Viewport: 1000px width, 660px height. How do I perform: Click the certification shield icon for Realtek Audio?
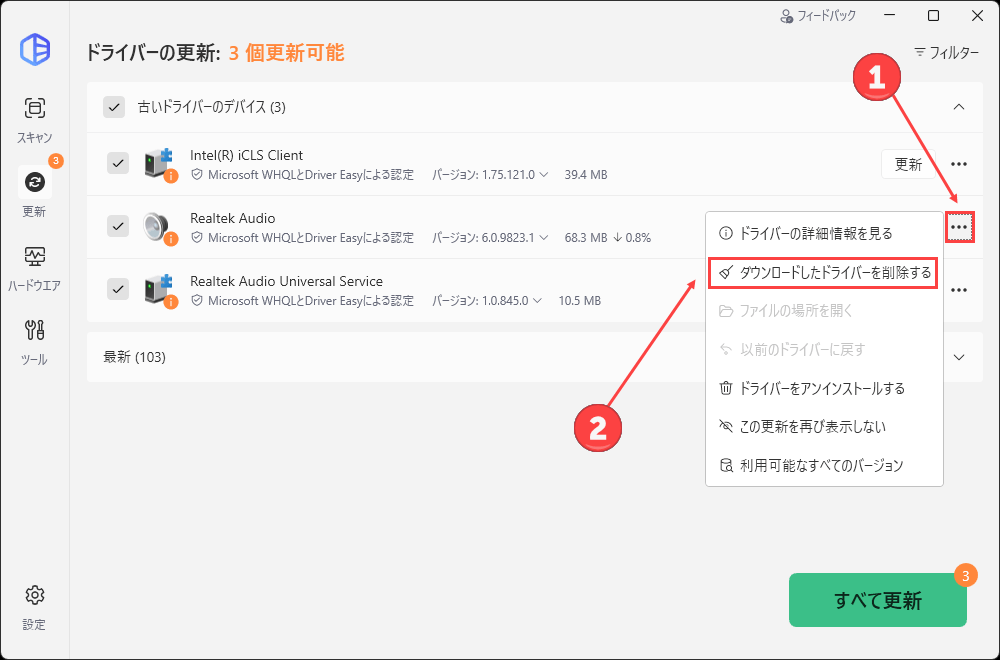[197, 237]
